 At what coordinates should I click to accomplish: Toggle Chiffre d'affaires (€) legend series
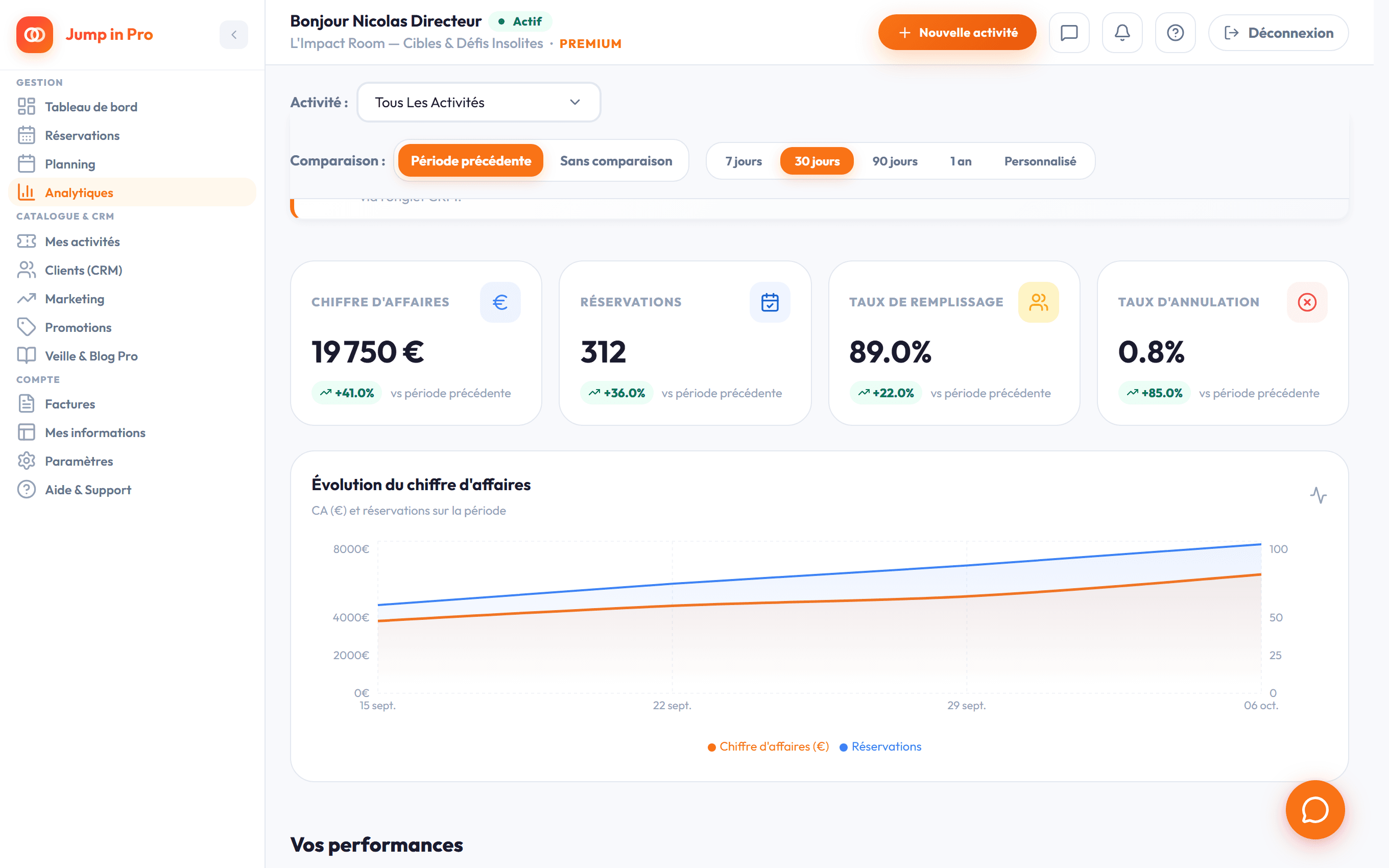pyautogui.click(x=768, y=746)
